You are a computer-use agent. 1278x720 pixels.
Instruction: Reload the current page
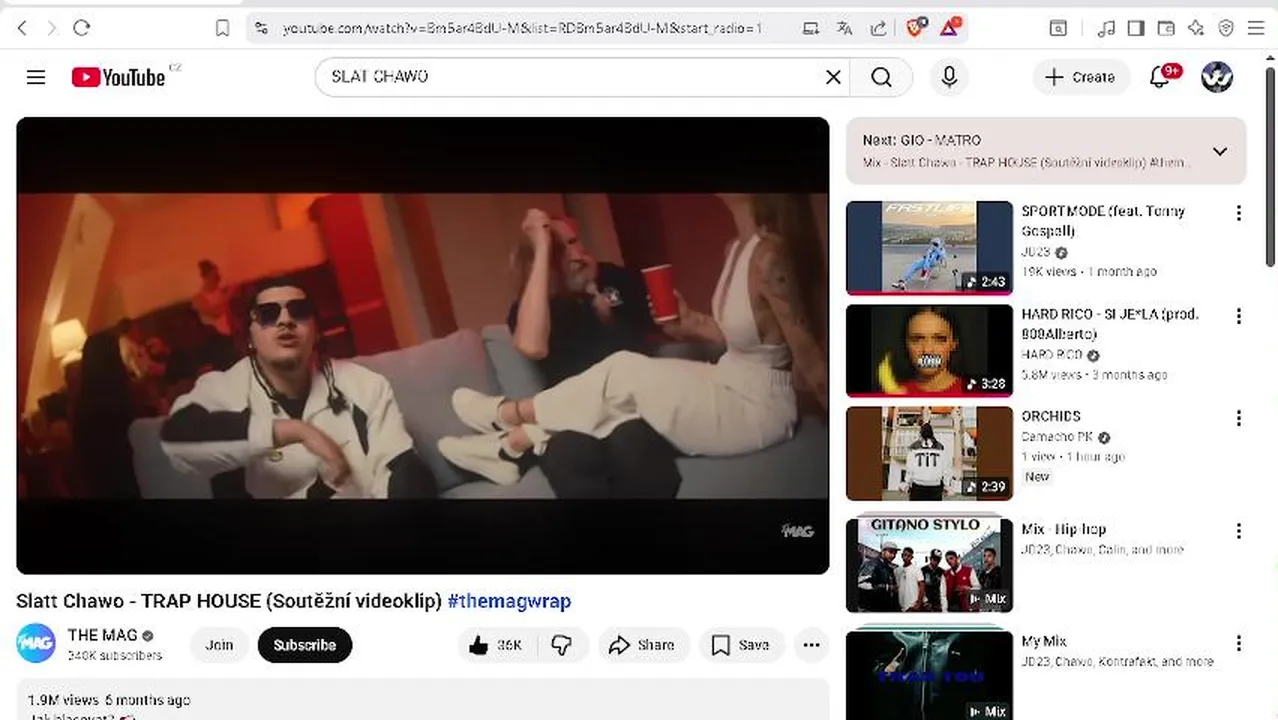coord(82,28)
